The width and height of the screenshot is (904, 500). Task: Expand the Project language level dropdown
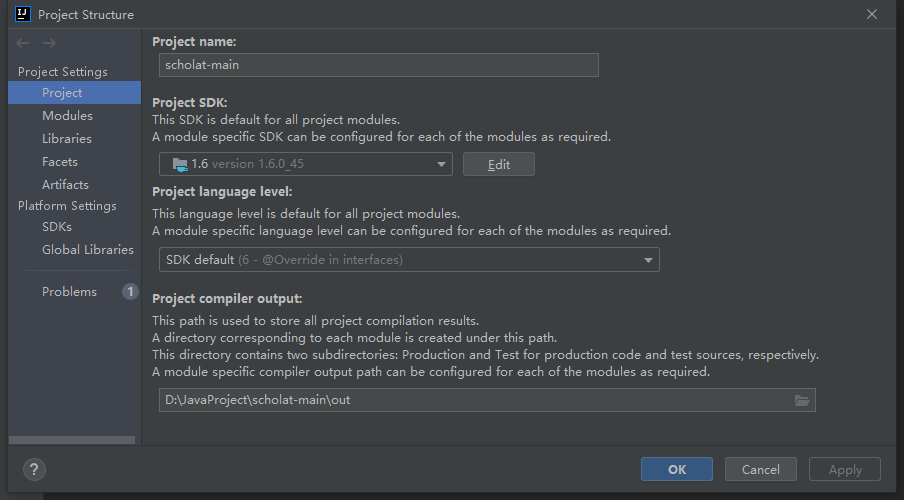pos(409,260)
